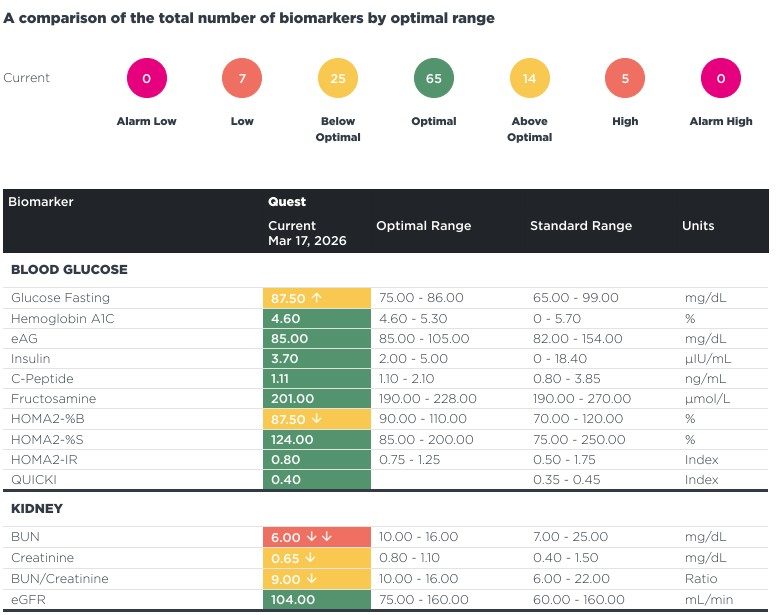Click the Hemoglobin A1C value 4.60
The image size is (781, 615).
click(x=285, y=319)
